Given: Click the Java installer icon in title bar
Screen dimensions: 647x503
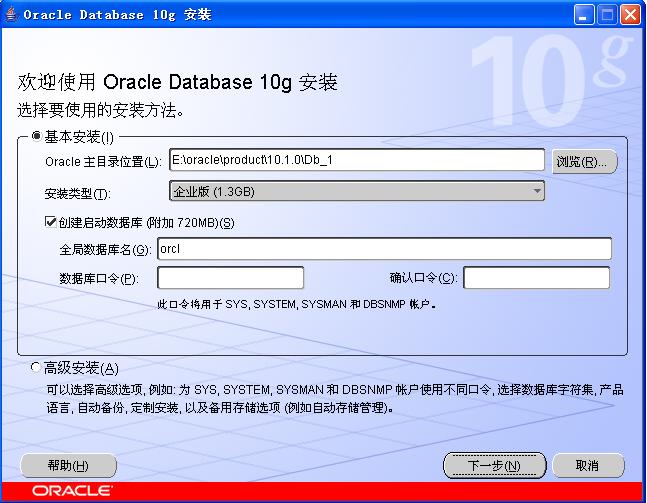Looking at the screenshot, I should pyautogui.click(x=11, y=15).
